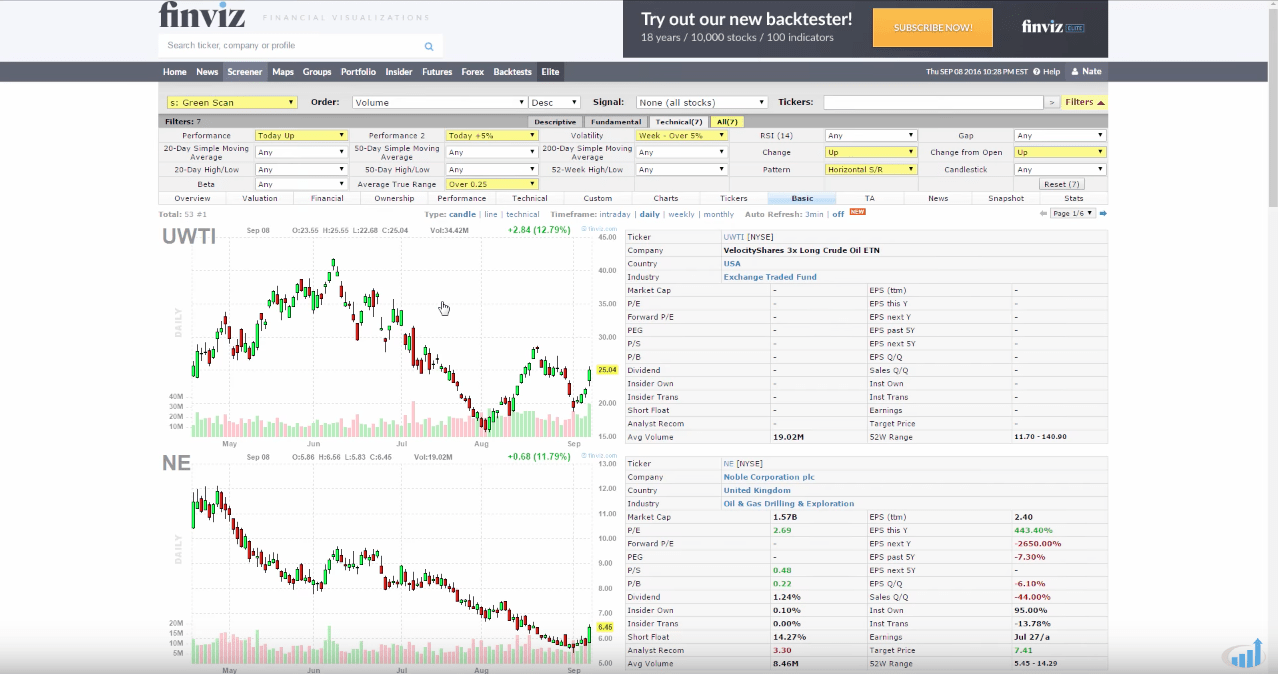
Task: Click the finviz Elite banner logo
Action: tap(1053, 28)
